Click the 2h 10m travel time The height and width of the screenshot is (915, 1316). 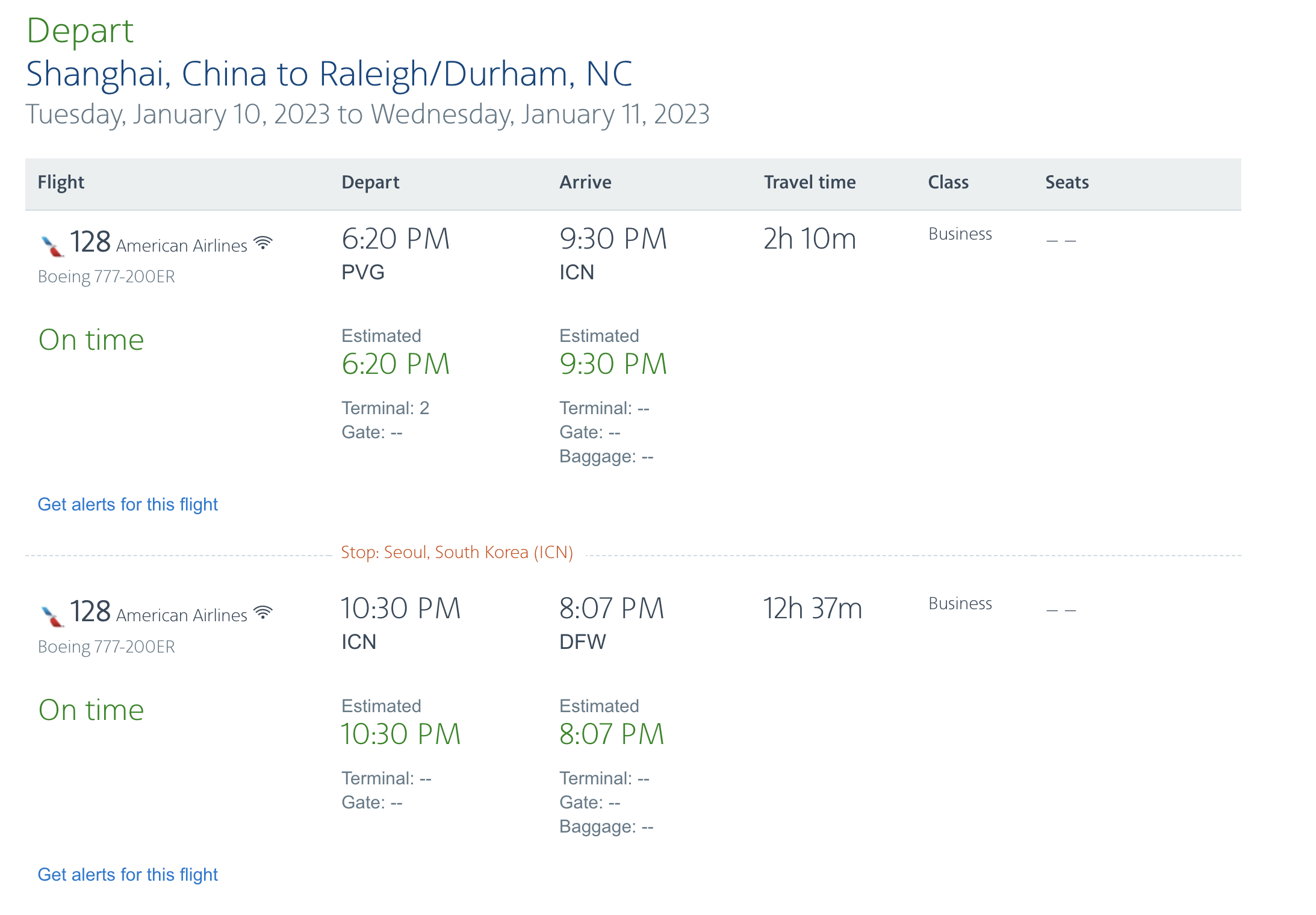(810, 239)
